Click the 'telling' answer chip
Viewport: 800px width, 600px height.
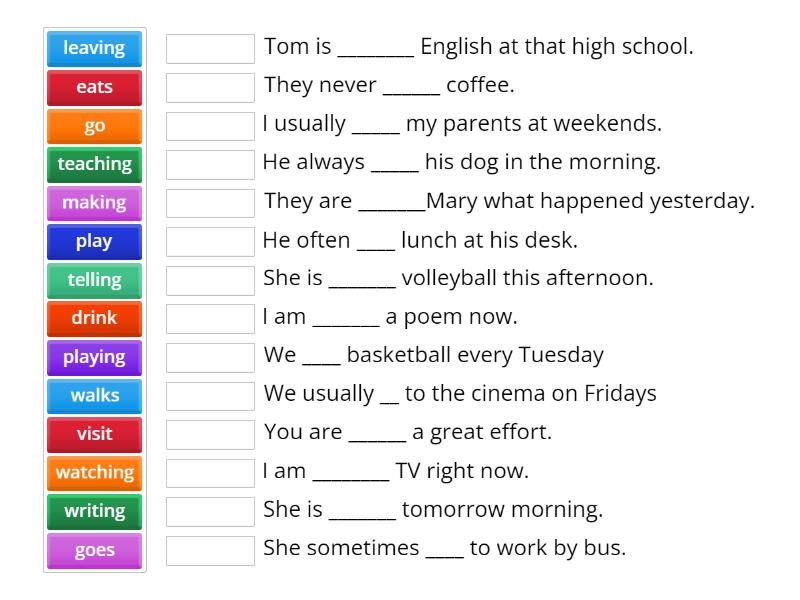click(94, 280)
